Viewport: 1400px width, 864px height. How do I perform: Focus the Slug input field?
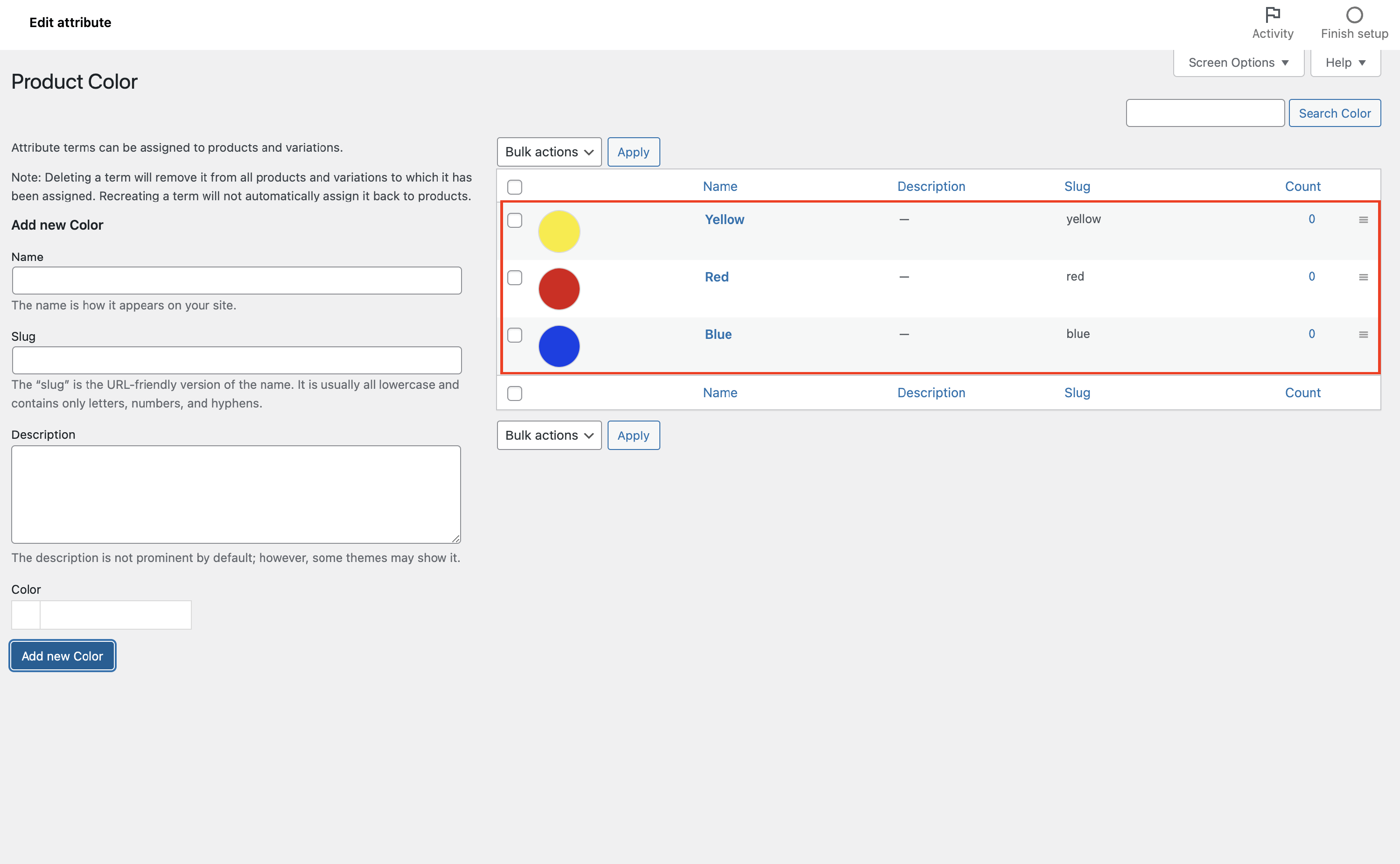click(x=237, y=360)
